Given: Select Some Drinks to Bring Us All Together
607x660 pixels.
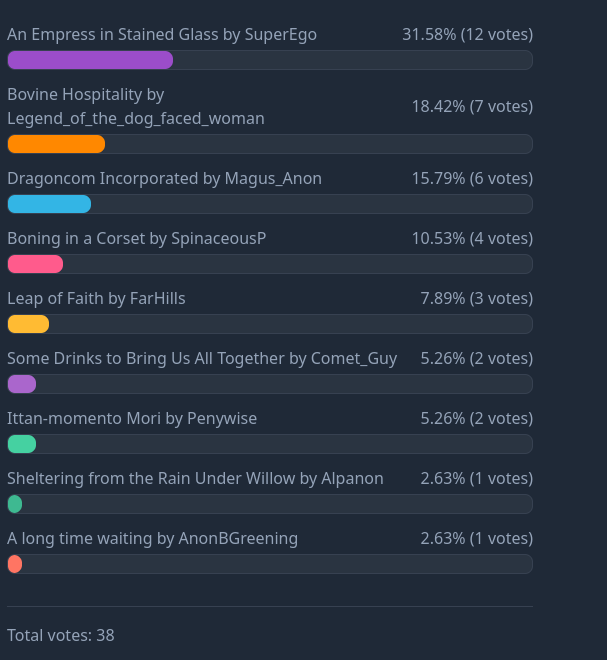Looking at the screenshot, I should [x=202, y=359].
